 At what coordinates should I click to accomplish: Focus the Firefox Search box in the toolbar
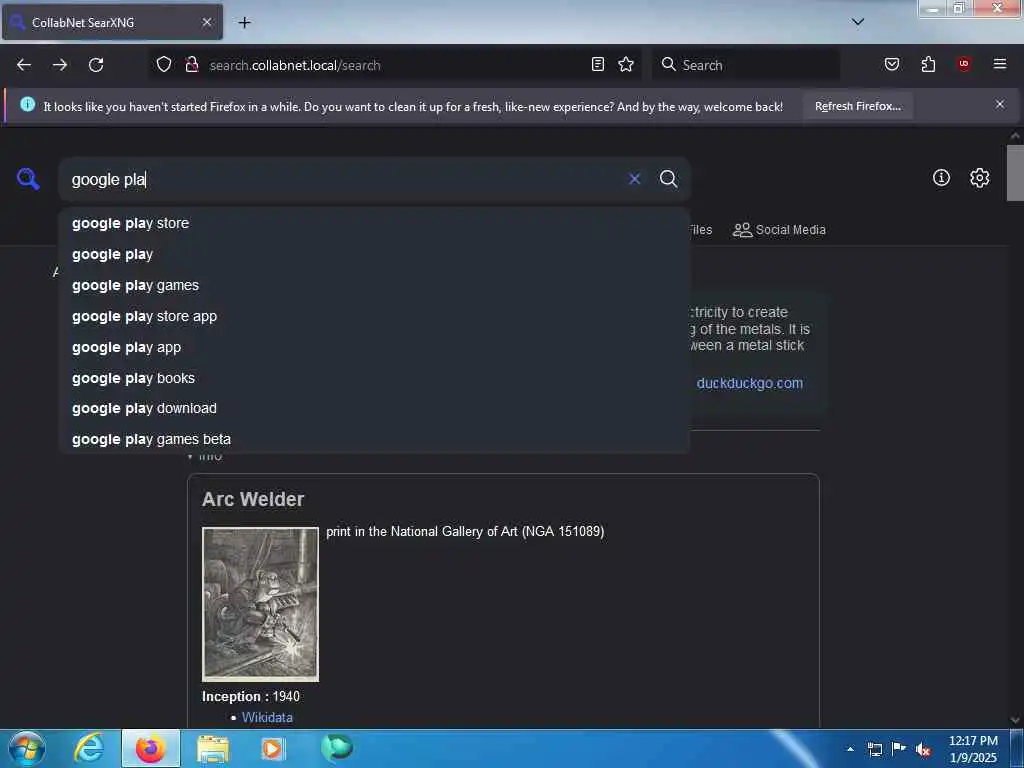pyautogui.click(x=746, y=65)
